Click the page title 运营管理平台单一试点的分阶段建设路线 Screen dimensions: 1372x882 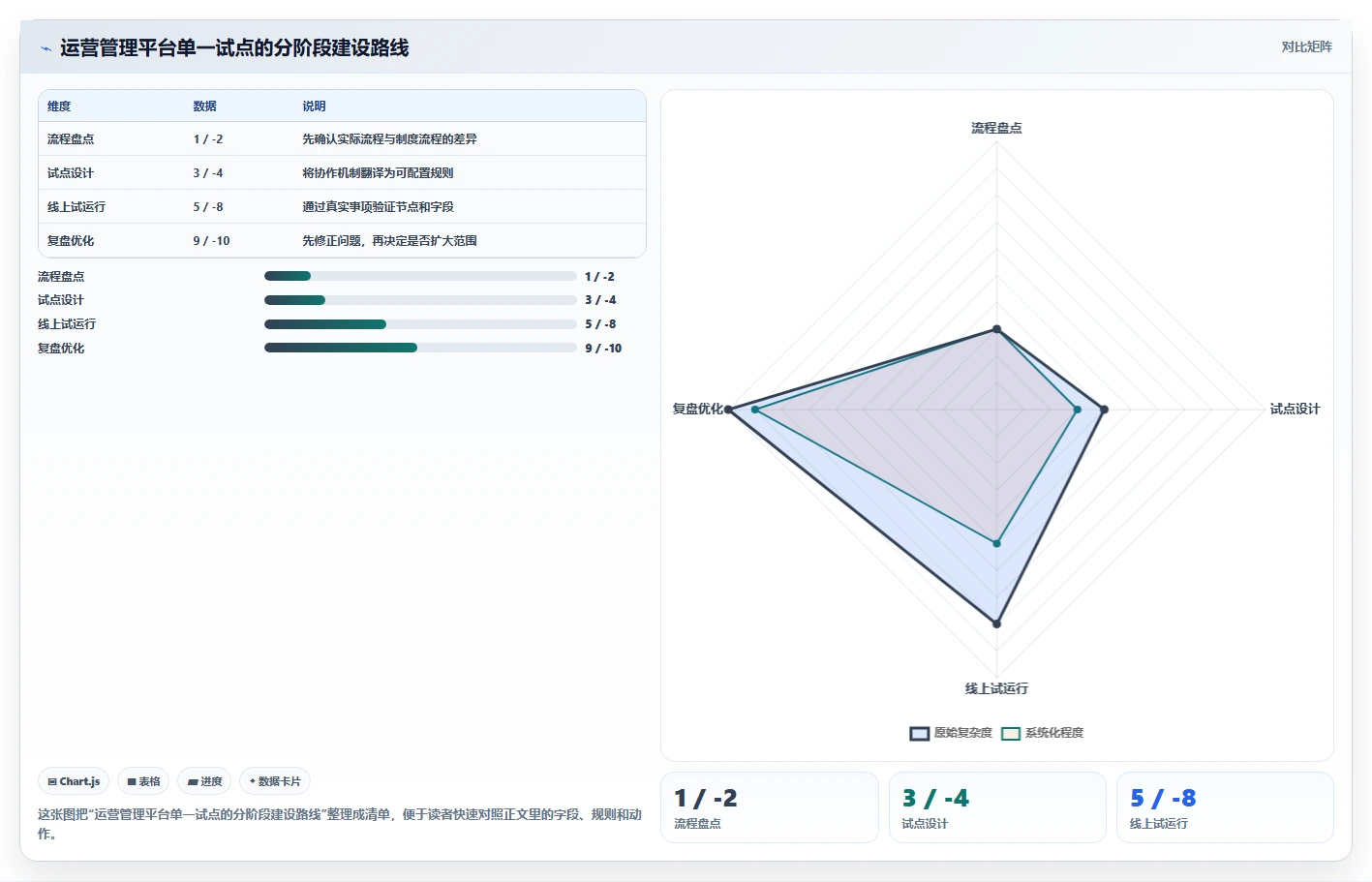coord(234,48)
